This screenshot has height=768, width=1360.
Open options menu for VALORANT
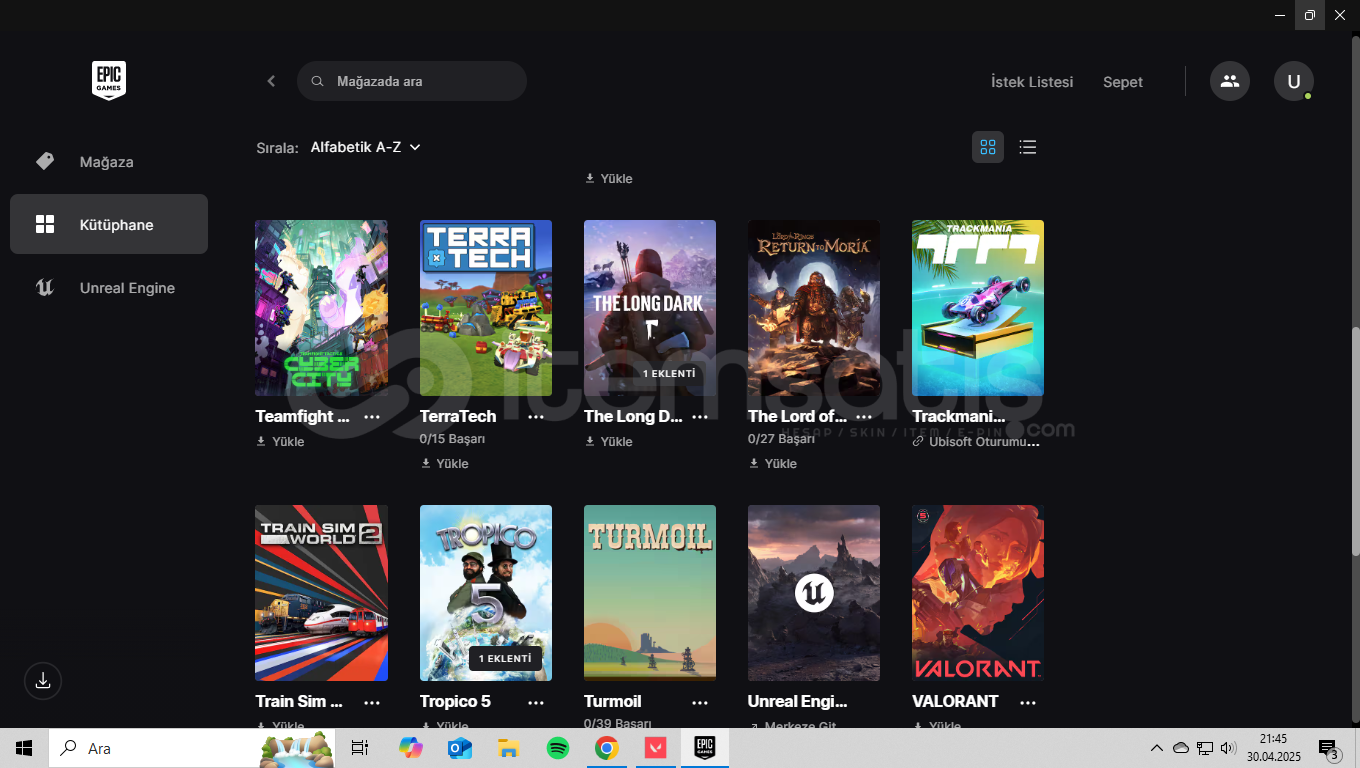[x=1028, y=702]
